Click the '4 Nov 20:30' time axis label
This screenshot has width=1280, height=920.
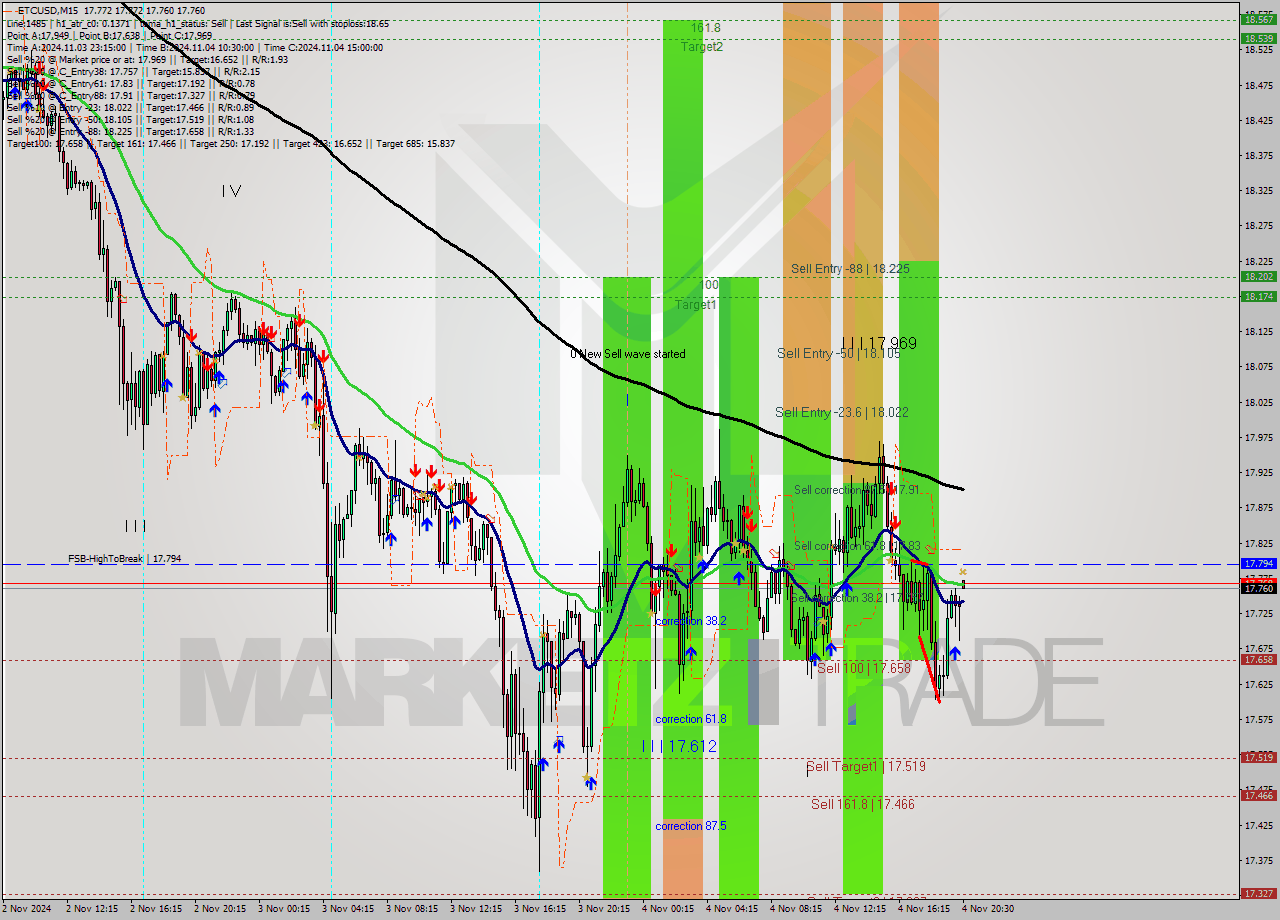[x=989, y=909]
